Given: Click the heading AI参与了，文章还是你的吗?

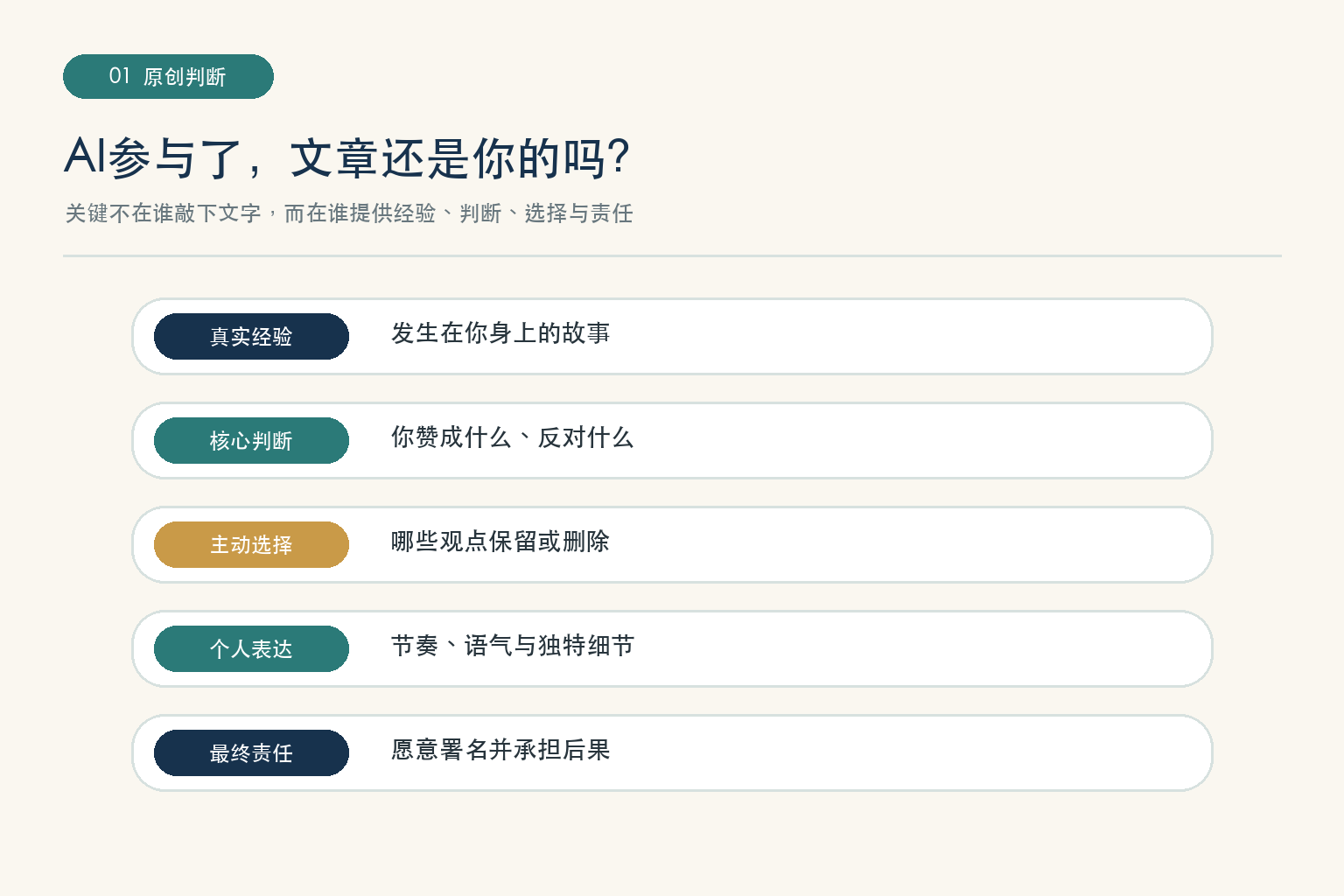Looking at the screenshot, I should click(347, 158).
